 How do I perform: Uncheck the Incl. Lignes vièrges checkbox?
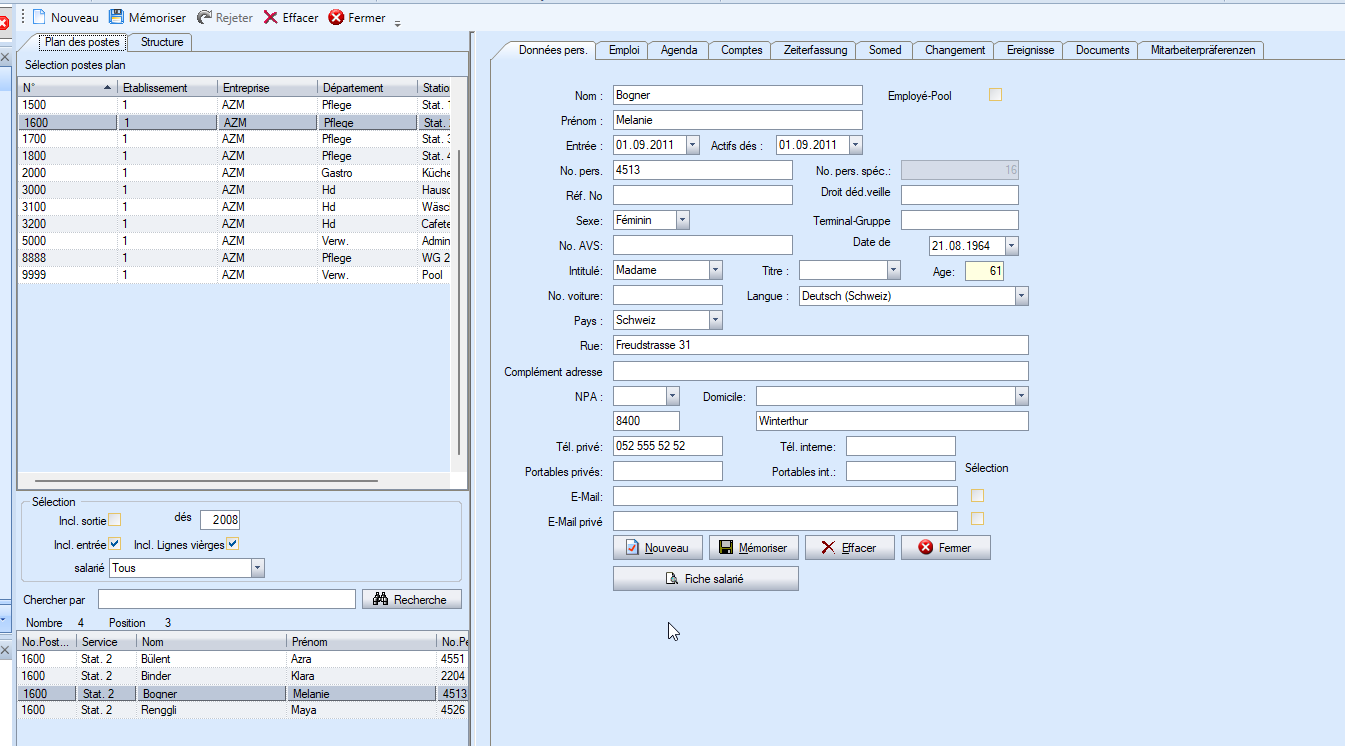pos(233,544)
